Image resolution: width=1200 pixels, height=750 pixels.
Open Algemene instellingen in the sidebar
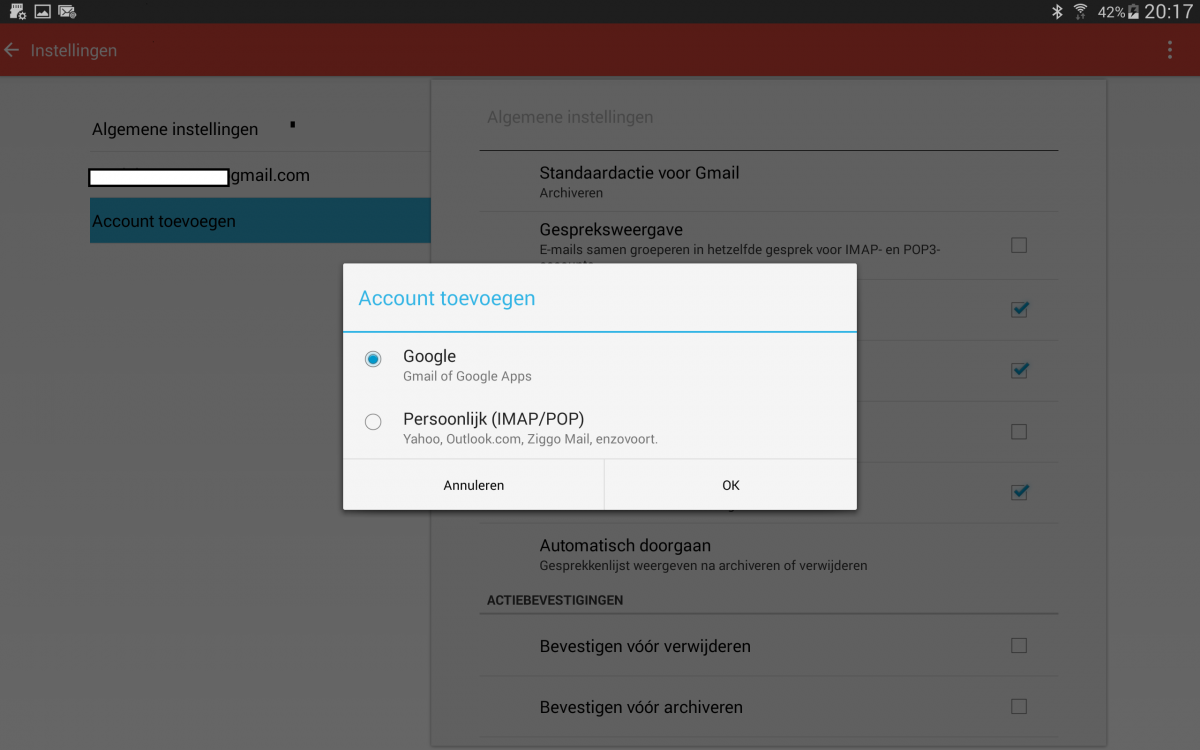260,129
